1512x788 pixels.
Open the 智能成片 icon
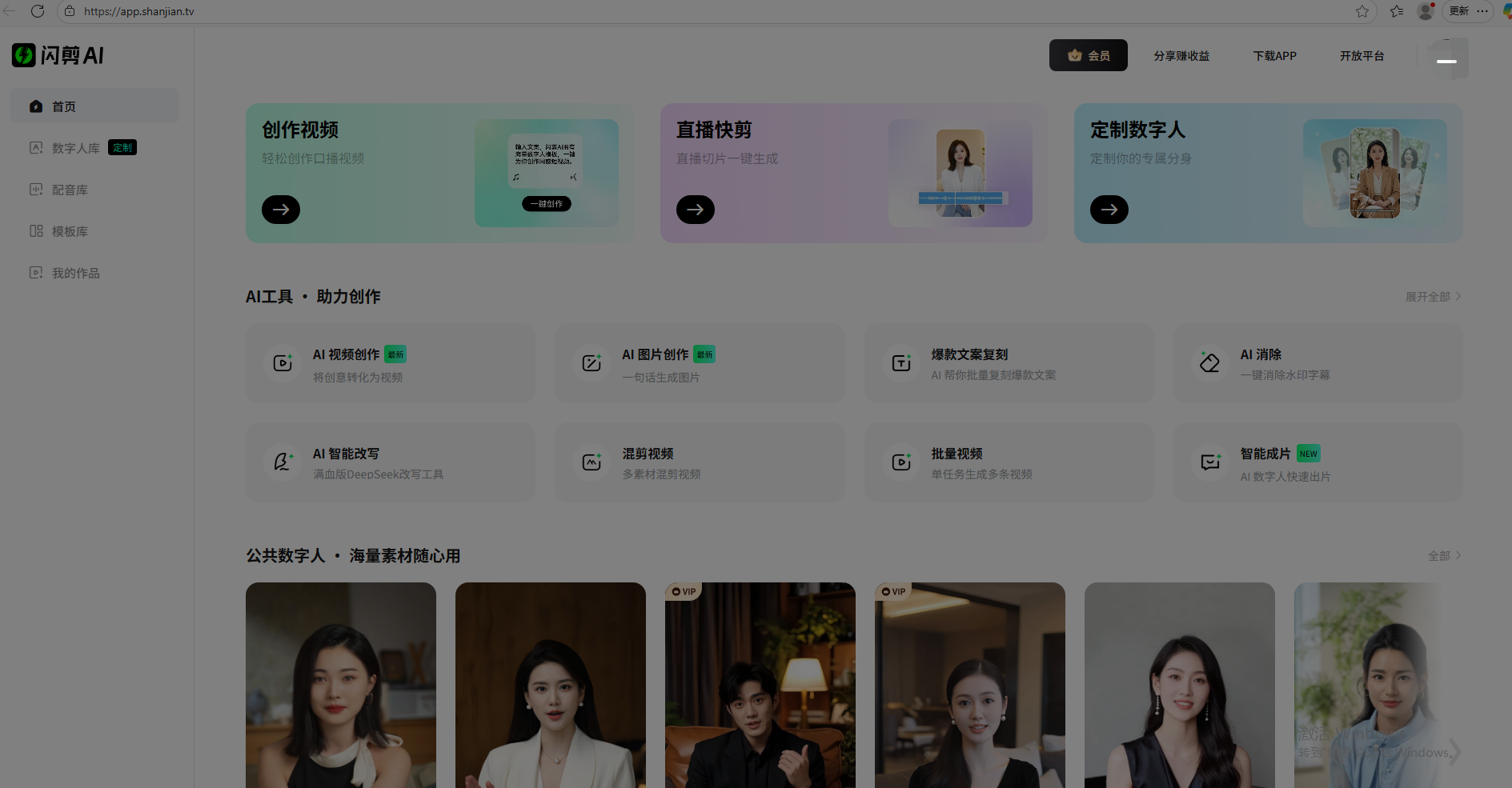click(1209, 462)
